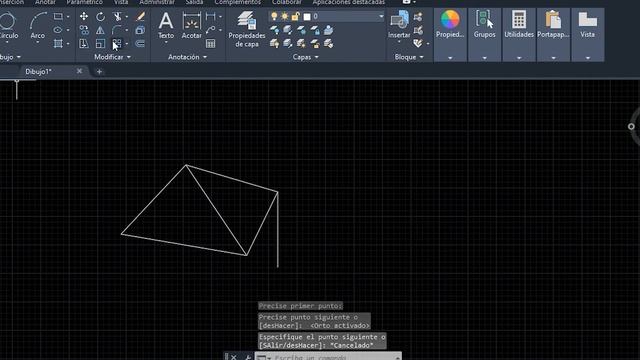Toggle layer 0 on/off lightbulb

(x=274, y=16)
